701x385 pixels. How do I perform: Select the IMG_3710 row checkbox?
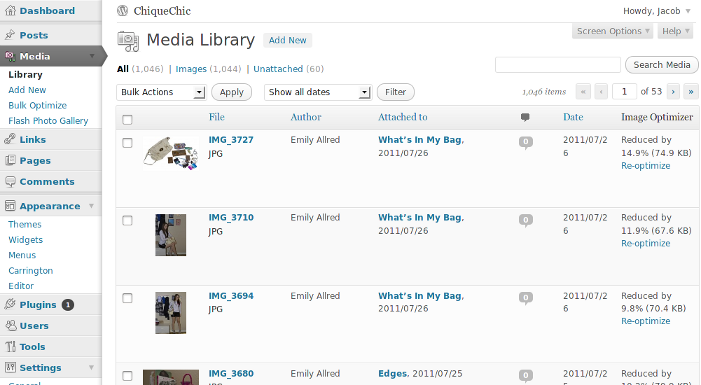coord(127,221)
